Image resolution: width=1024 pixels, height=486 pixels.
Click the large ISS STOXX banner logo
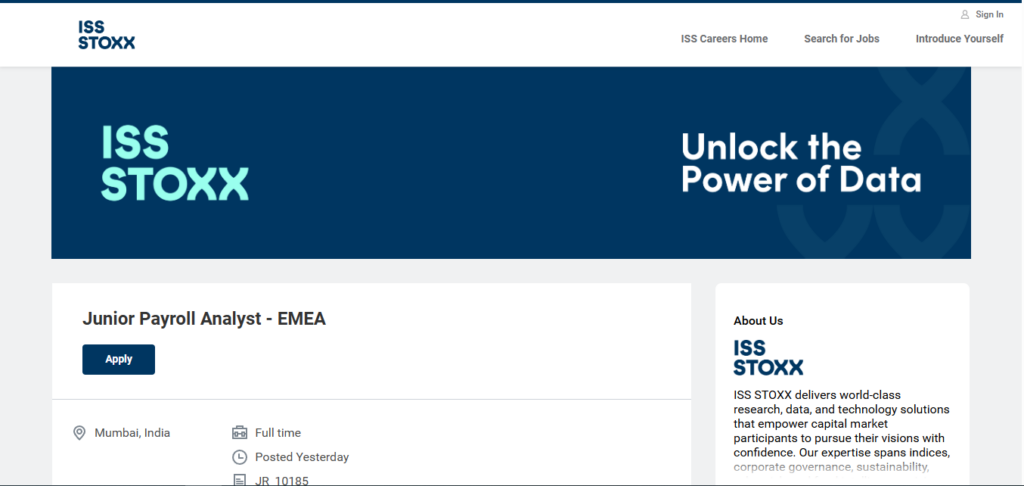pos(175,163)
